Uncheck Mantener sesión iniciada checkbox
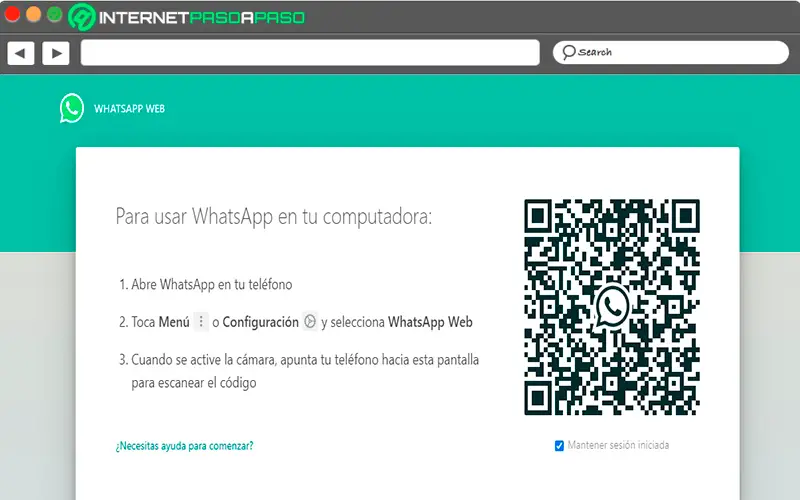Viewport: 800px width, 500px height. [x=559, y=445]
